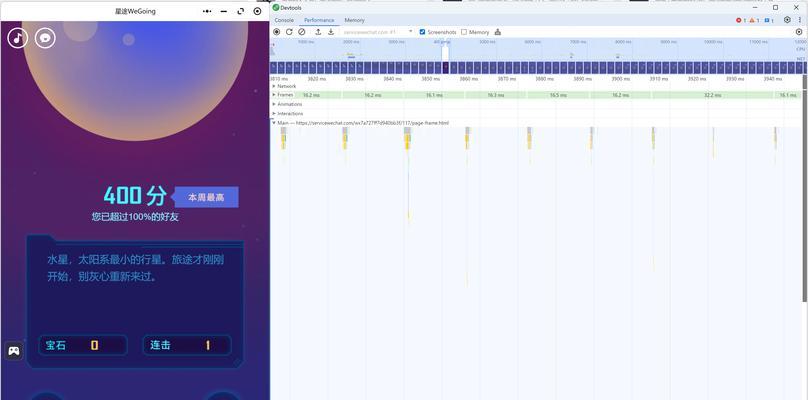Viewport: 808px width, 400px height.
Task: Click the 宝石 counter box
Action: (83, 345)
